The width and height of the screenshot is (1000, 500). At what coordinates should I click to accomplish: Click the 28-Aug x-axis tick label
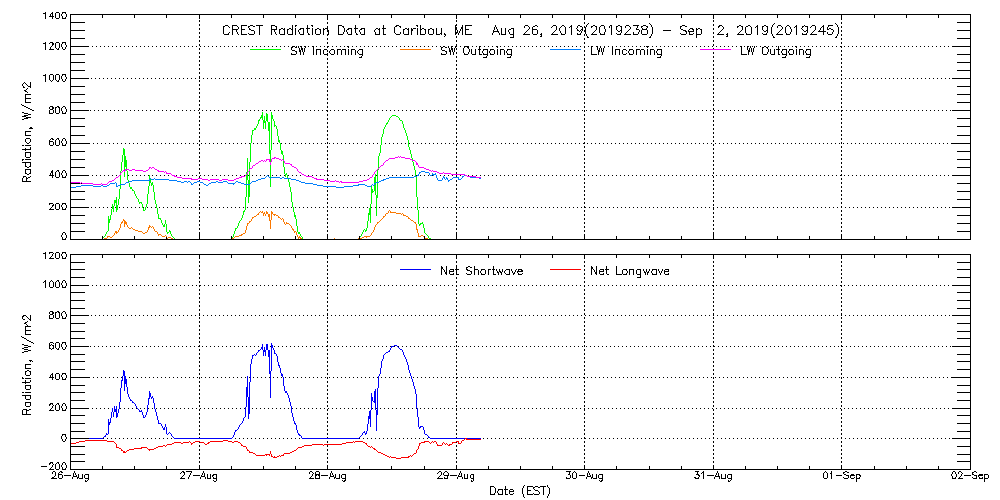(328, 477)
